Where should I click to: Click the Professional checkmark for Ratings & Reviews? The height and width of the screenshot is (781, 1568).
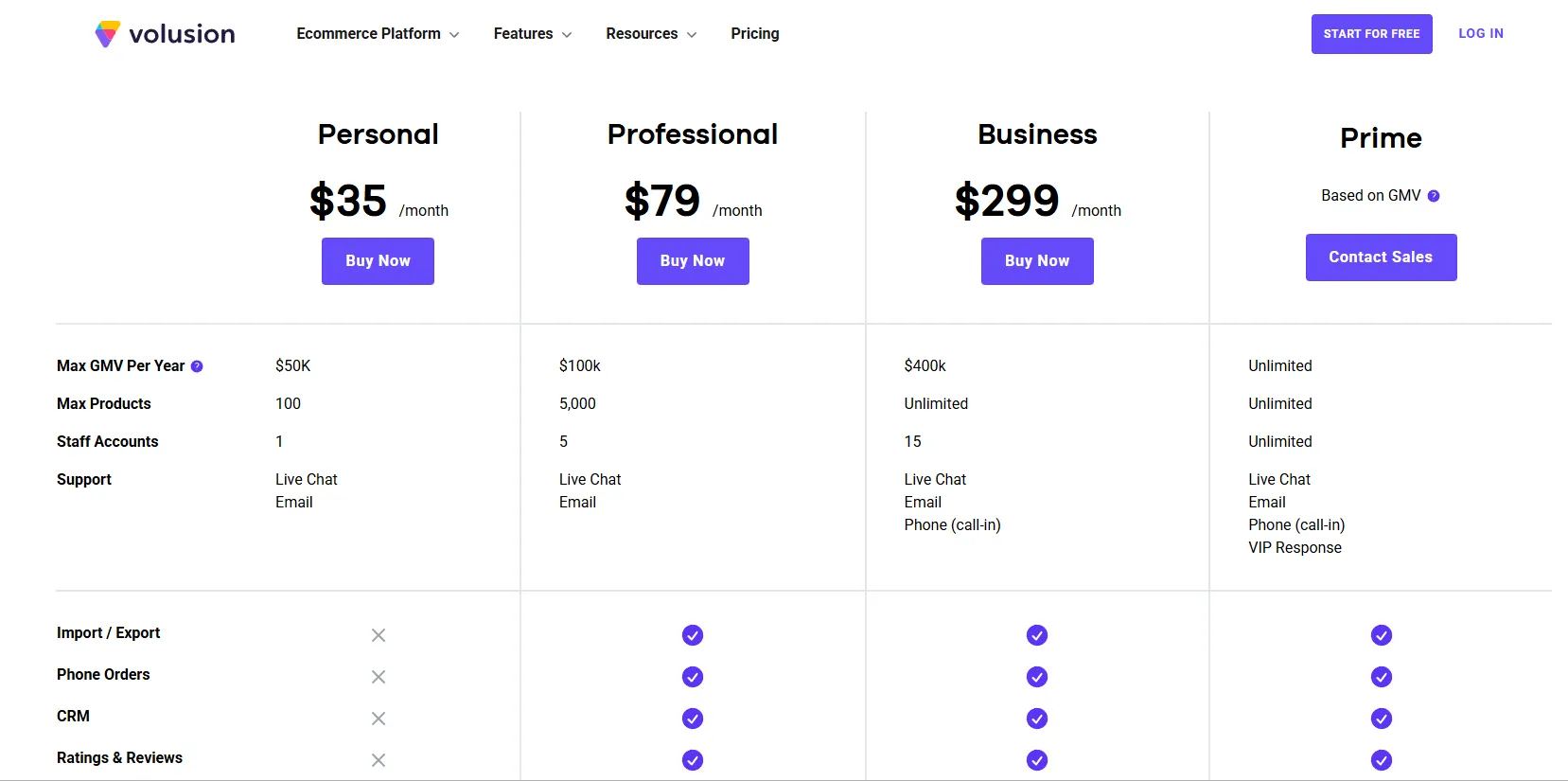click(x=693, y=760)
